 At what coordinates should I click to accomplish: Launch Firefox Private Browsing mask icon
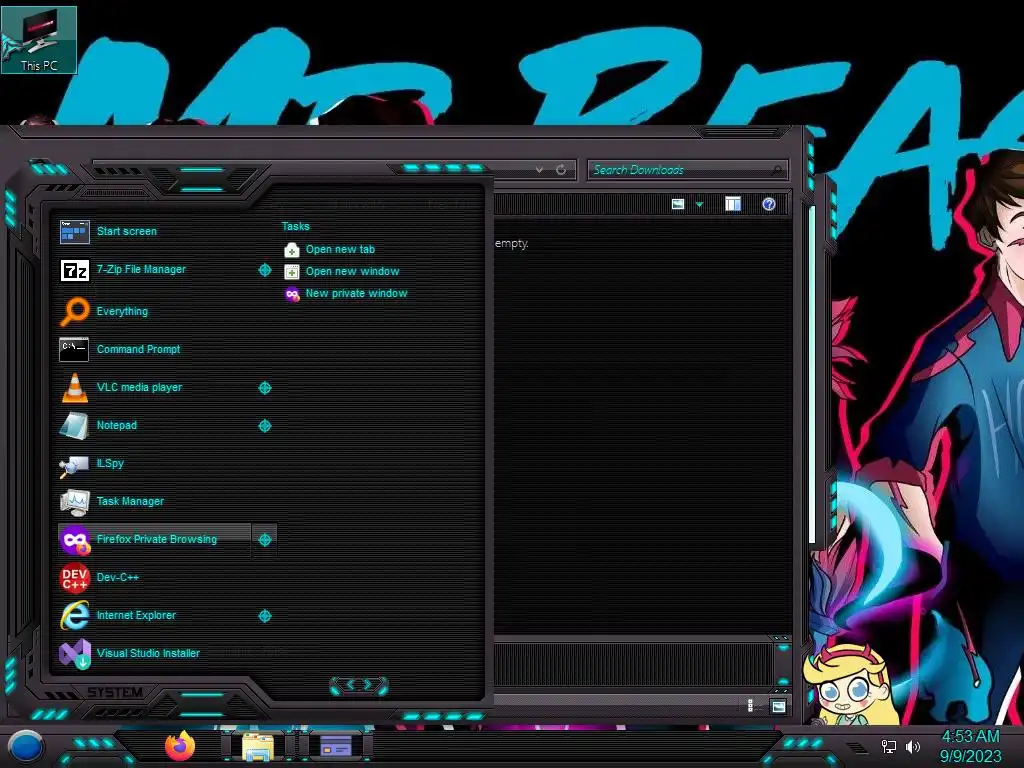74,540
